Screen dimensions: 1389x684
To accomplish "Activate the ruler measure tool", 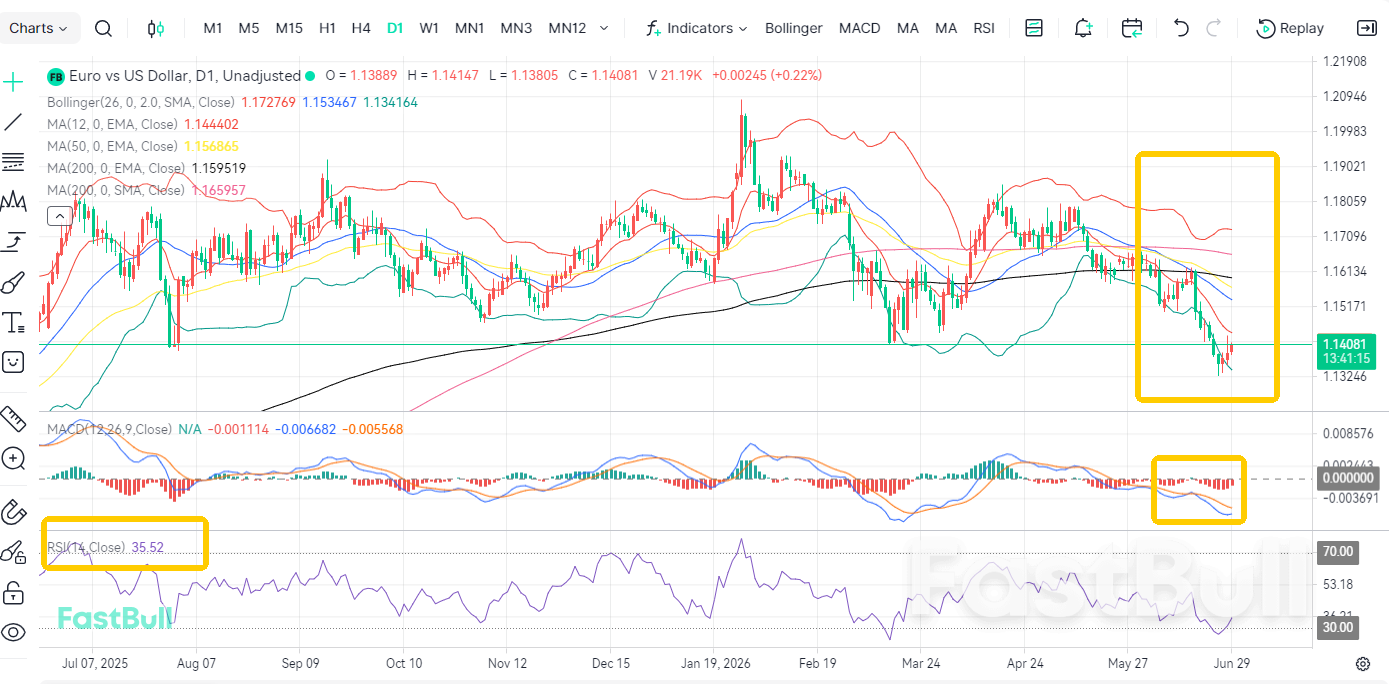I will point(13,418).
